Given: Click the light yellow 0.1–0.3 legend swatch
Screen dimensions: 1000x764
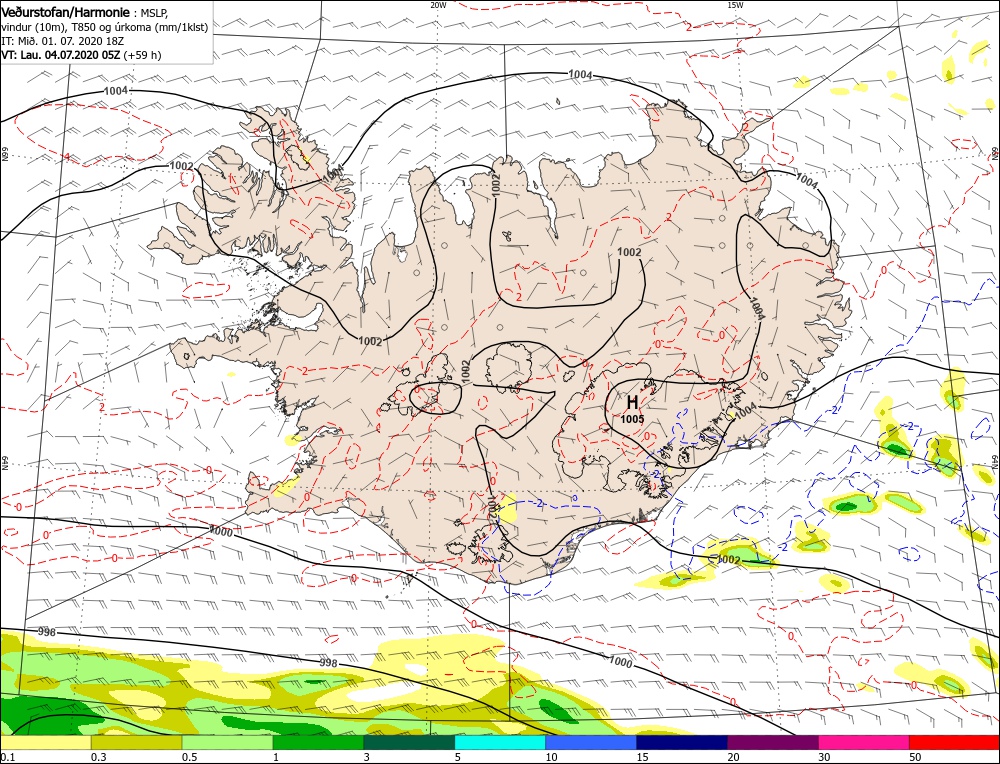Looking at the screenshot, I should point(46,742).
